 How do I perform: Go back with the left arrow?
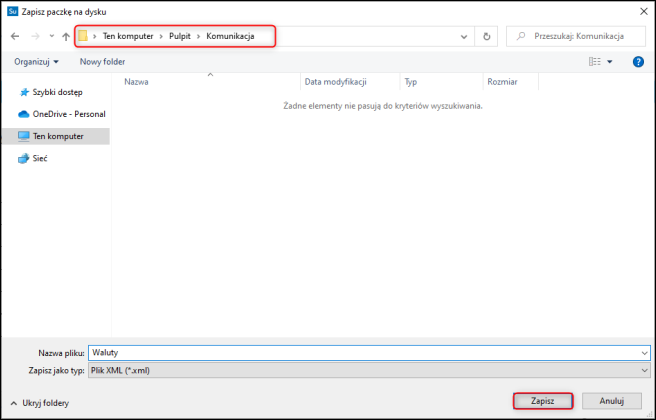(15, 36)
